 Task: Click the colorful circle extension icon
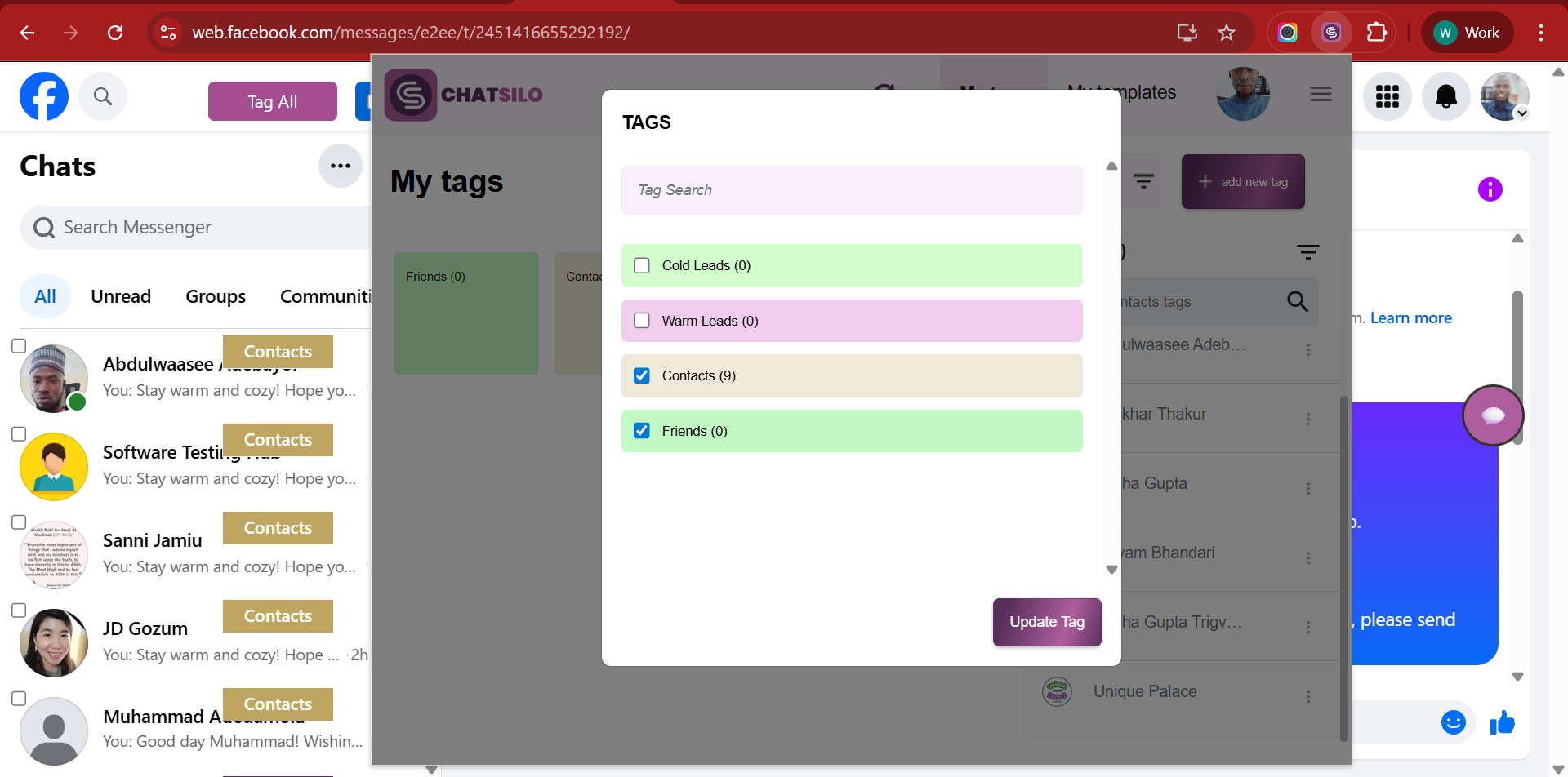(x=1287, y=33)
